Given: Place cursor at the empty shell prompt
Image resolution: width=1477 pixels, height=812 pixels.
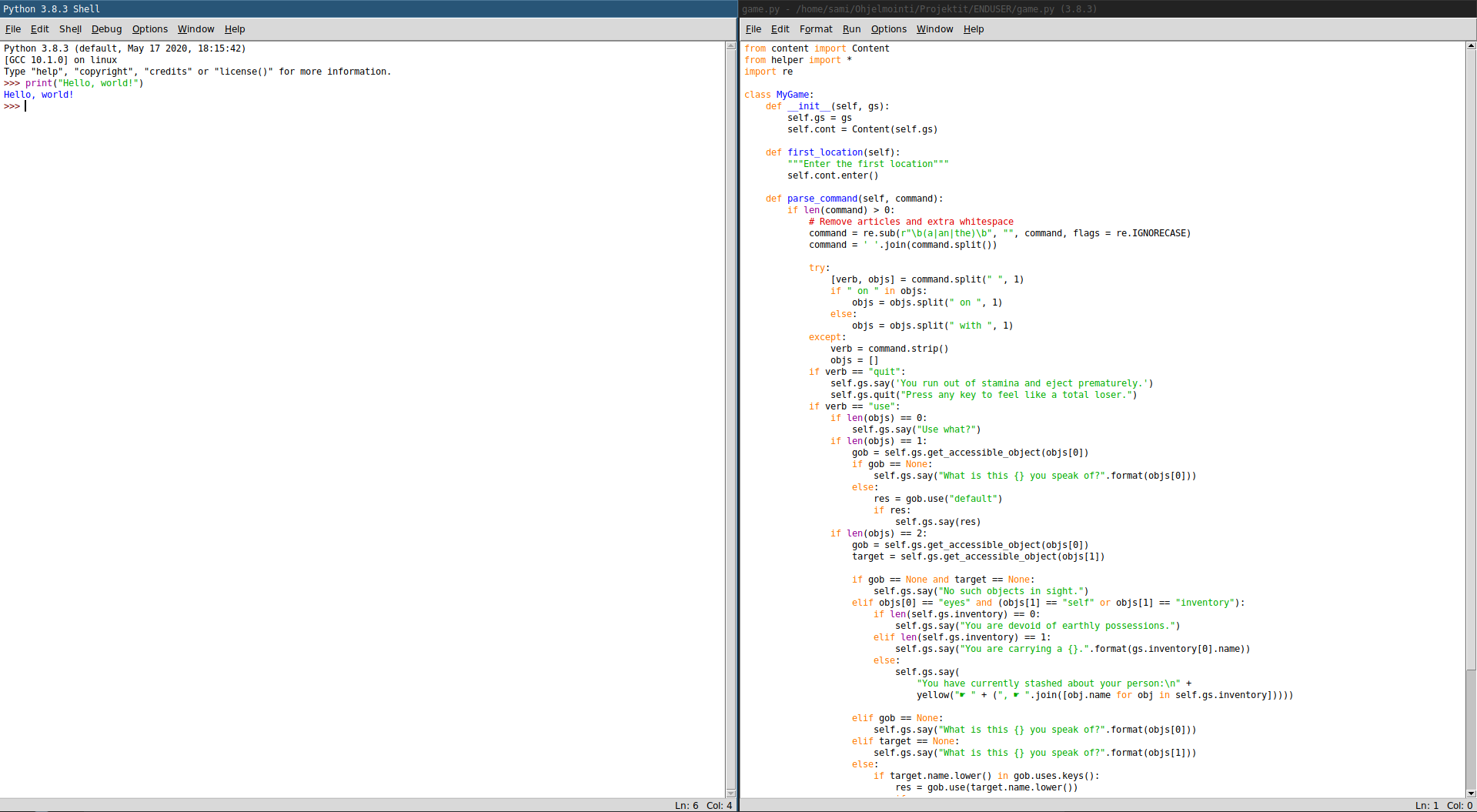Looking at the screenshot, I should tap(26, 106).
